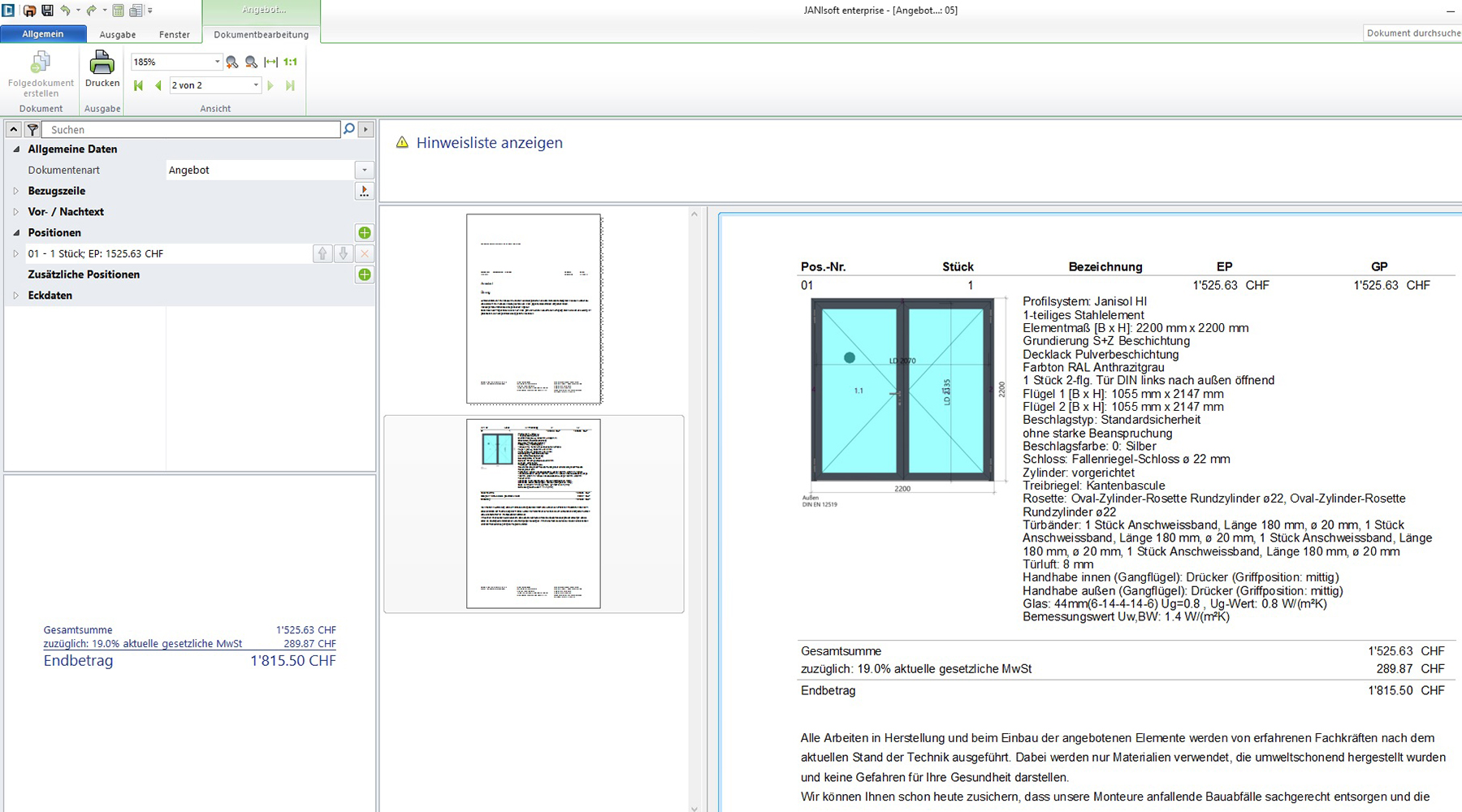Image resolution: width=1462 pixels, height=812 pixels.
Task: Expand the Bezugszeile section
Action: click(16, 191)
